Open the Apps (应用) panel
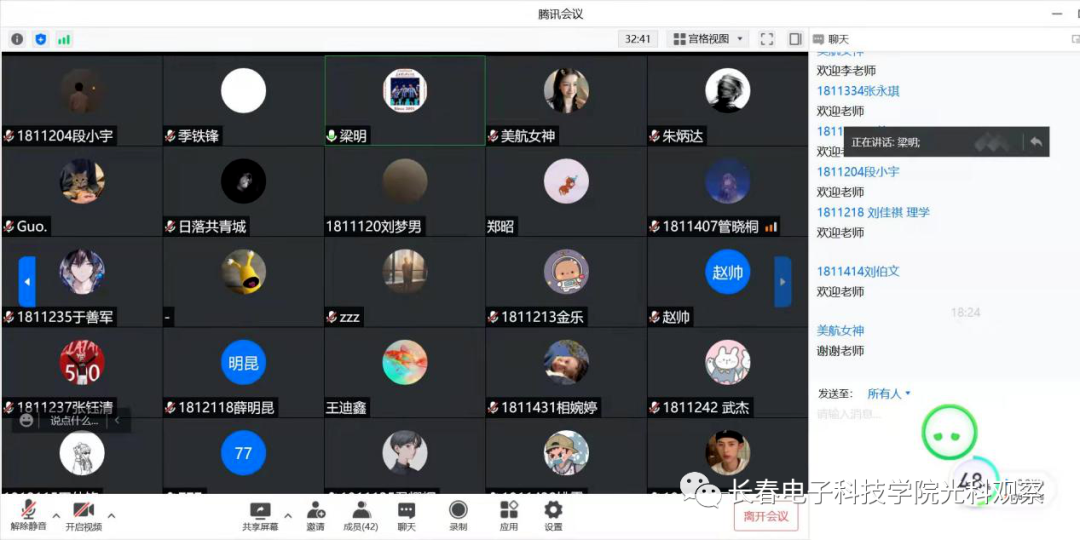 pyautogui.click(x=509, y=515)
